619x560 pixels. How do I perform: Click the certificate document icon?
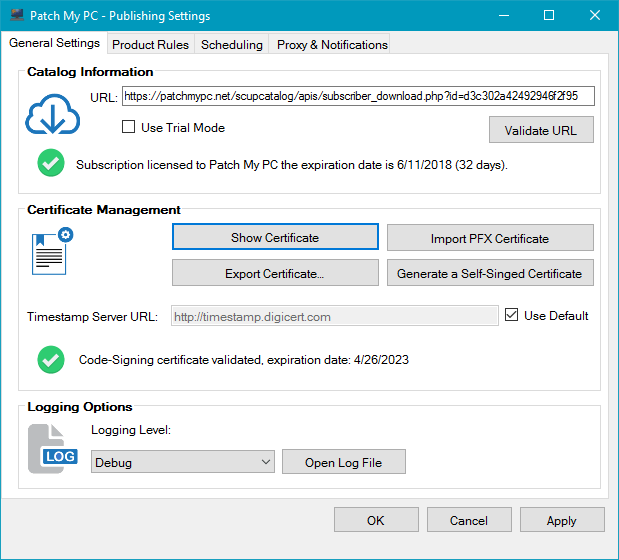click(53, 251)
